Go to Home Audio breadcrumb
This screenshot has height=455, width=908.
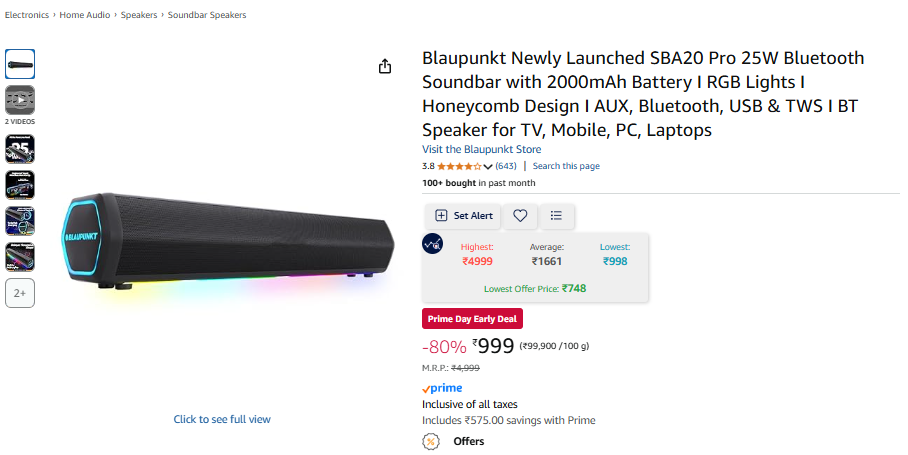point(85,15)
